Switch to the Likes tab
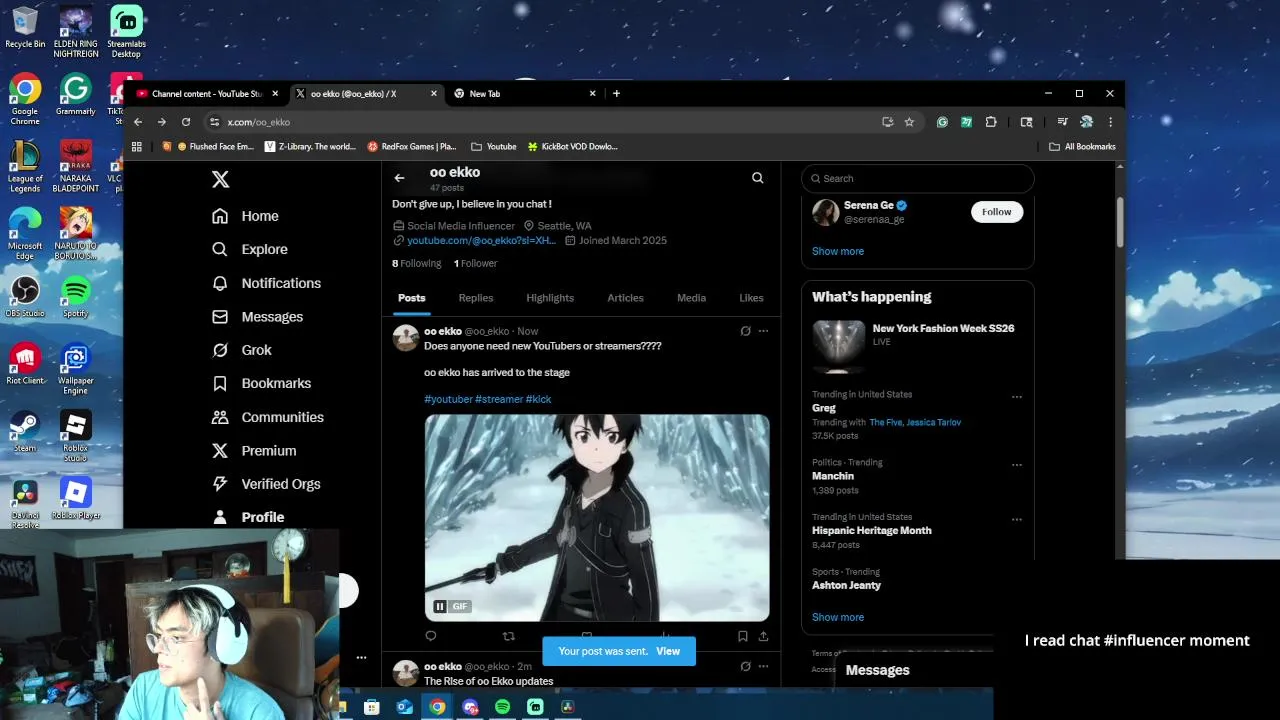 [751, 298]
